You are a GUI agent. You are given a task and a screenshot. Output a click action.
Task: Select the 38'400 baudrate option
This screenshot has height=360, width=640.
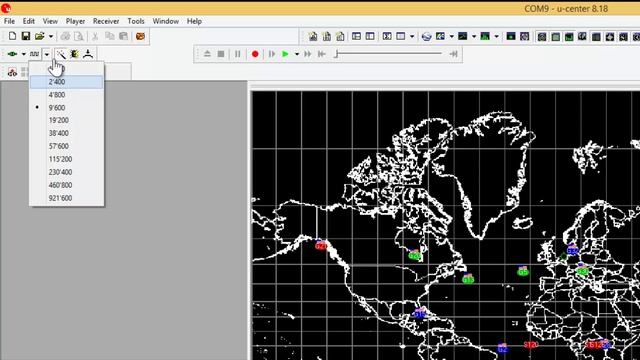point(67,133)
